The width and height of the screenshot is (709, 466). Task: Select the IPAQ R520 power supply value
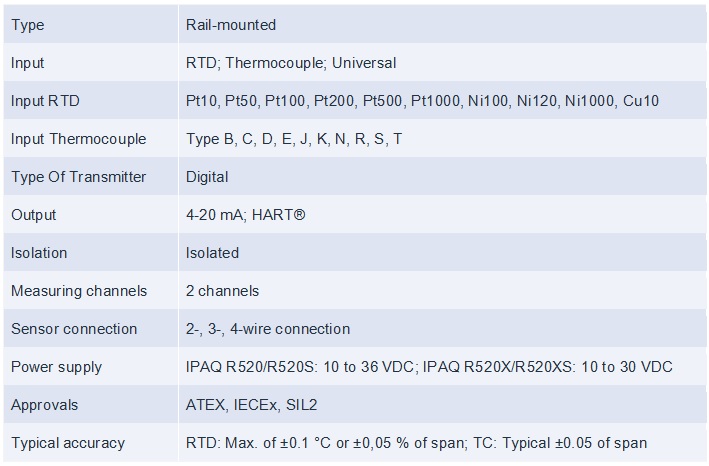pos(429,367)
